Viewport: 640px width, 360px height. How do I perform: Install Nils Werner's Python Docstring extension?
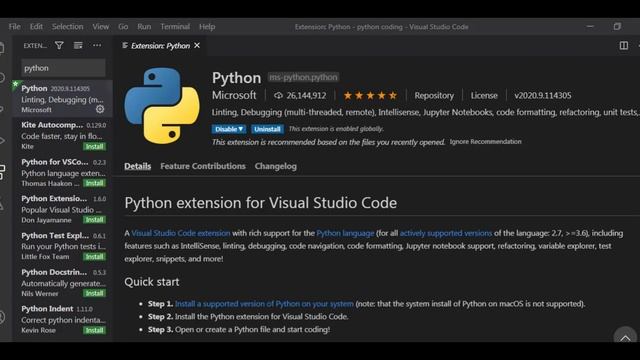point(94,293)
